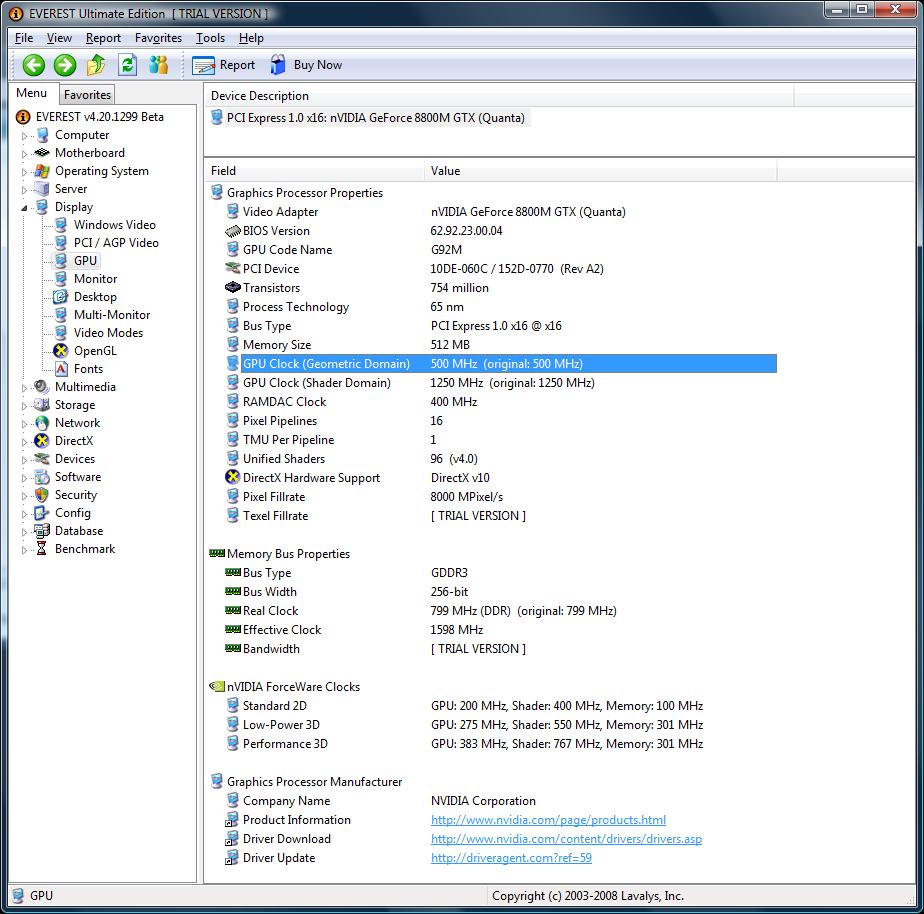
Task: Click the EVEREST orange info icon in tree
Action: 23,117
